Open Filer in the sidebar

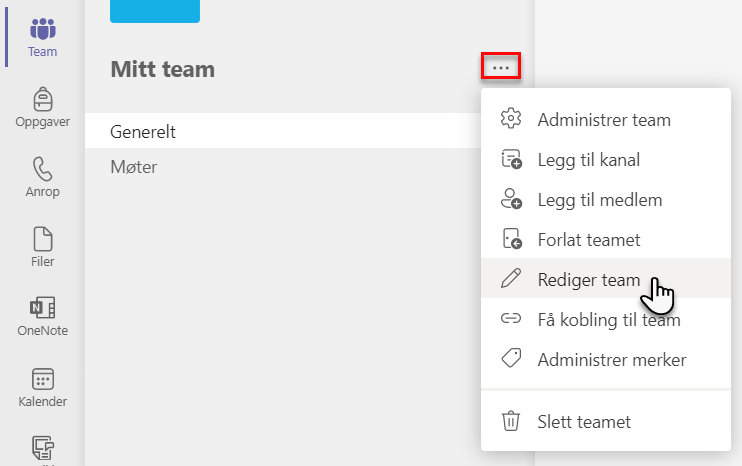pyautogui.click(x=43, y=247)
